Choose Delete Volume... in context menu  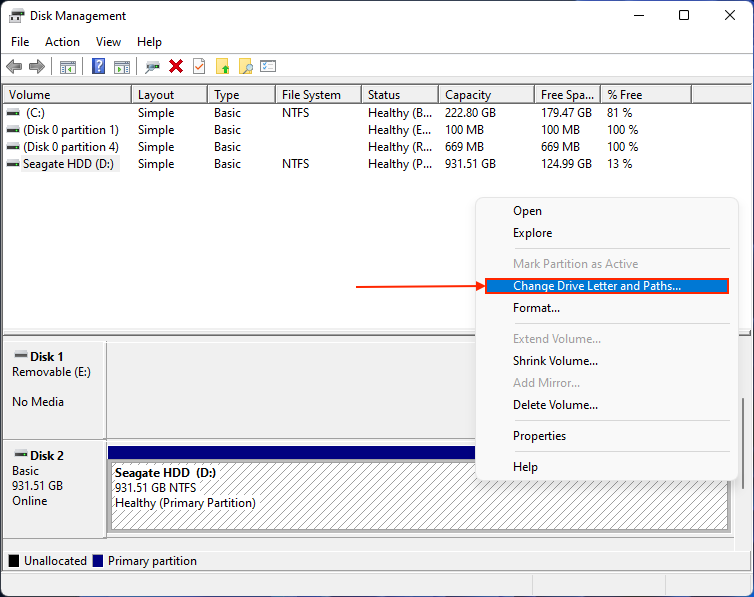[606, 405]
